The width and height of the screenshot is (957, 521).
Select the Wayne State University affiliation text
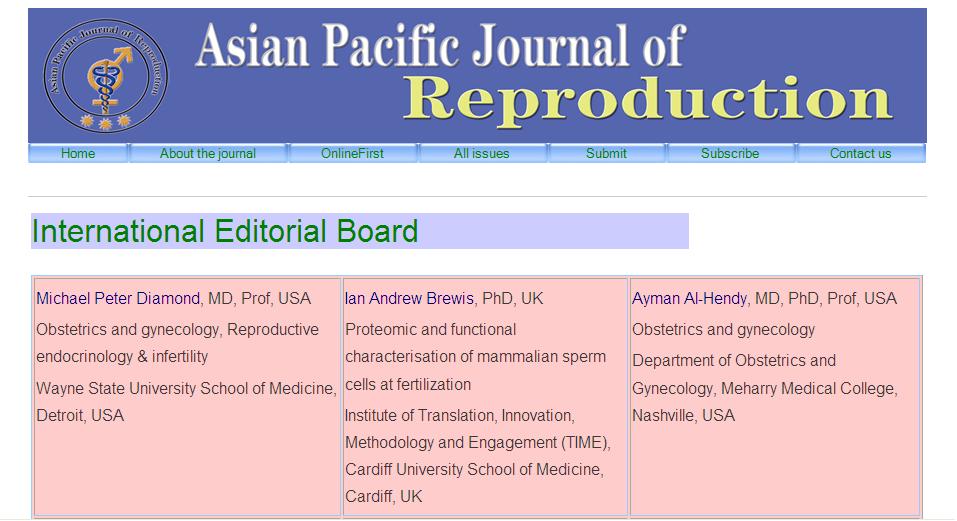(x=186, y=388)
